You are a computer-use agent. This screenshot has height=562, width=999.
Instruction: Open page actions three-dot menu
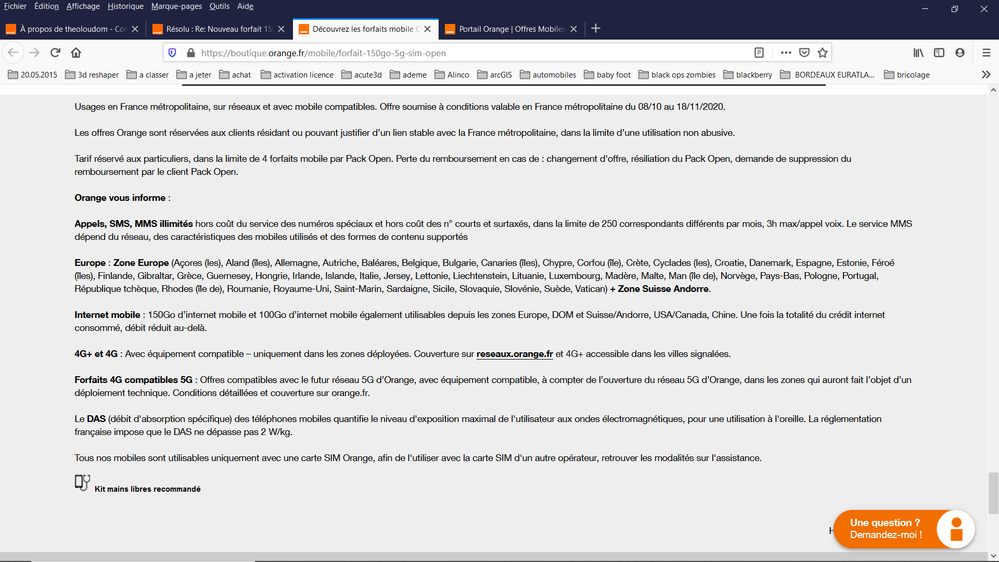786,53
